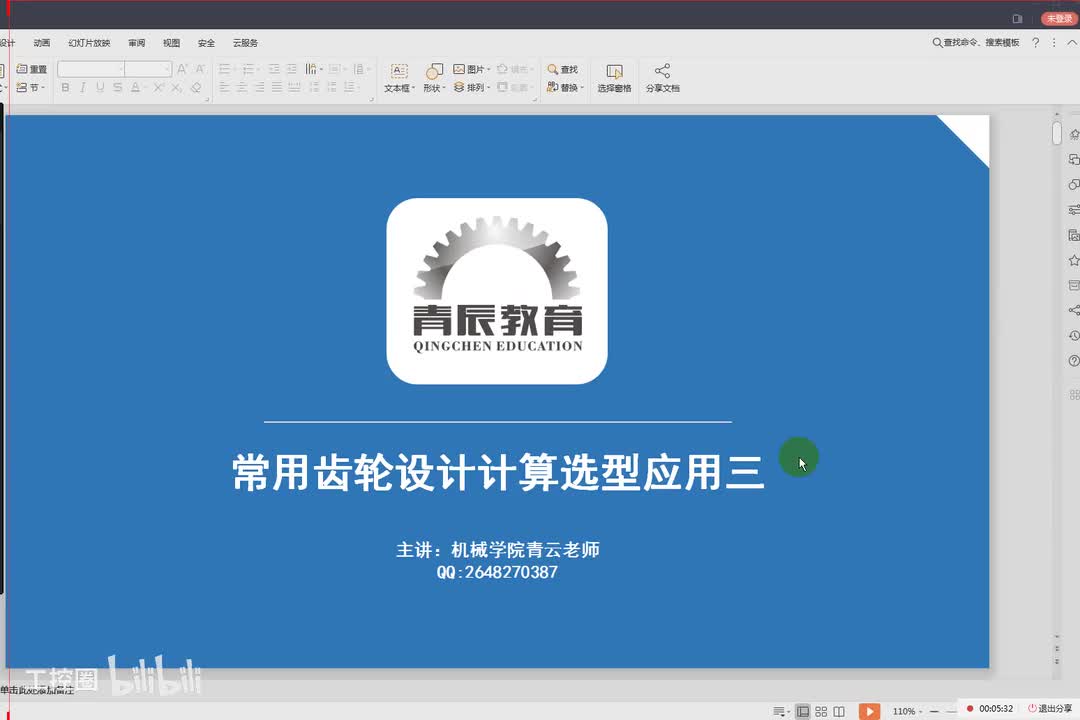Screen dimensions: 1080x720
Task: Switch to reading view
Action: 839,711
